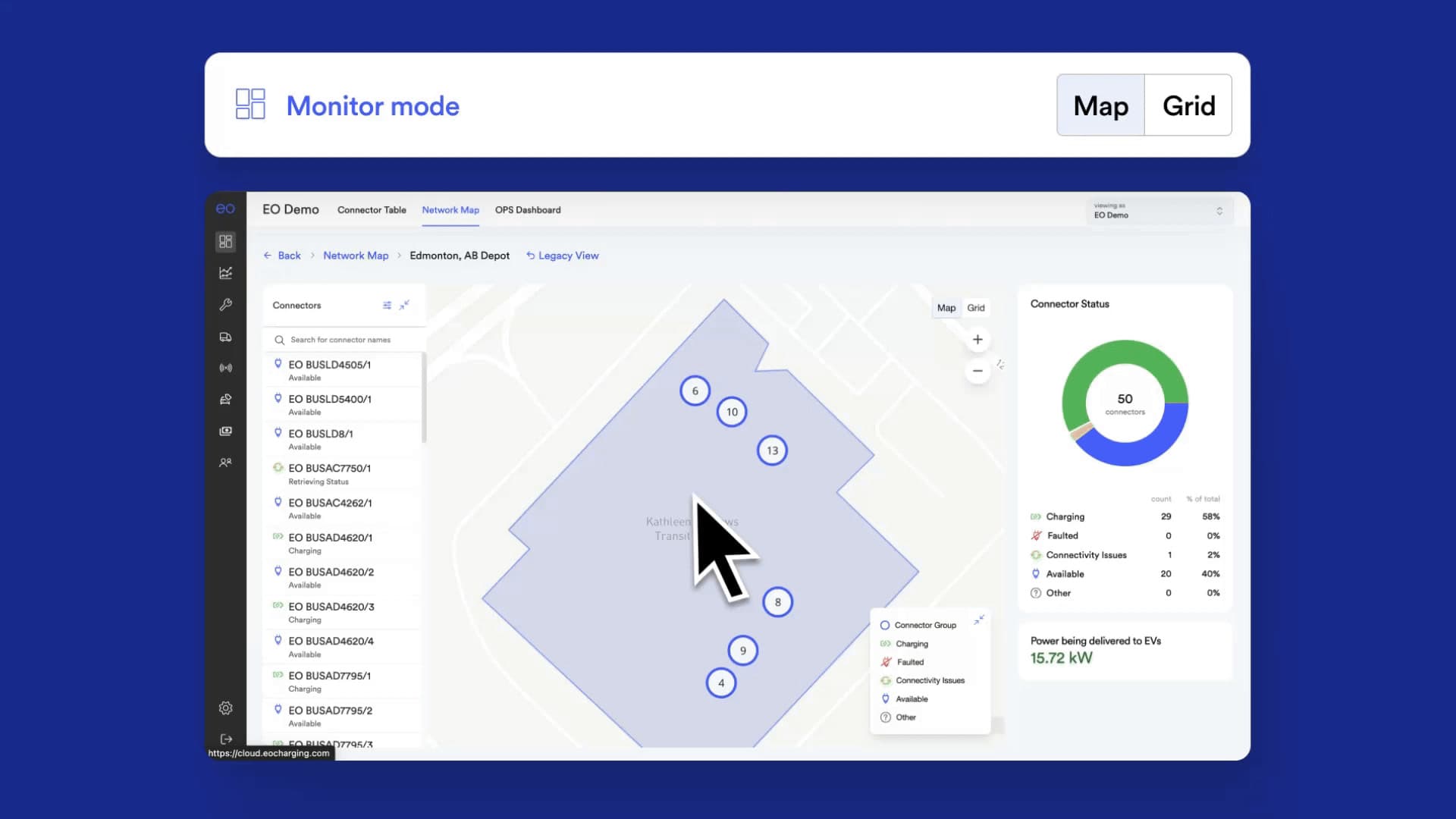Image resolution: width=1456 pixels, height=819 pixels.
Task: Collapse the Connectors panel
Action: click(x=404, y=305)
